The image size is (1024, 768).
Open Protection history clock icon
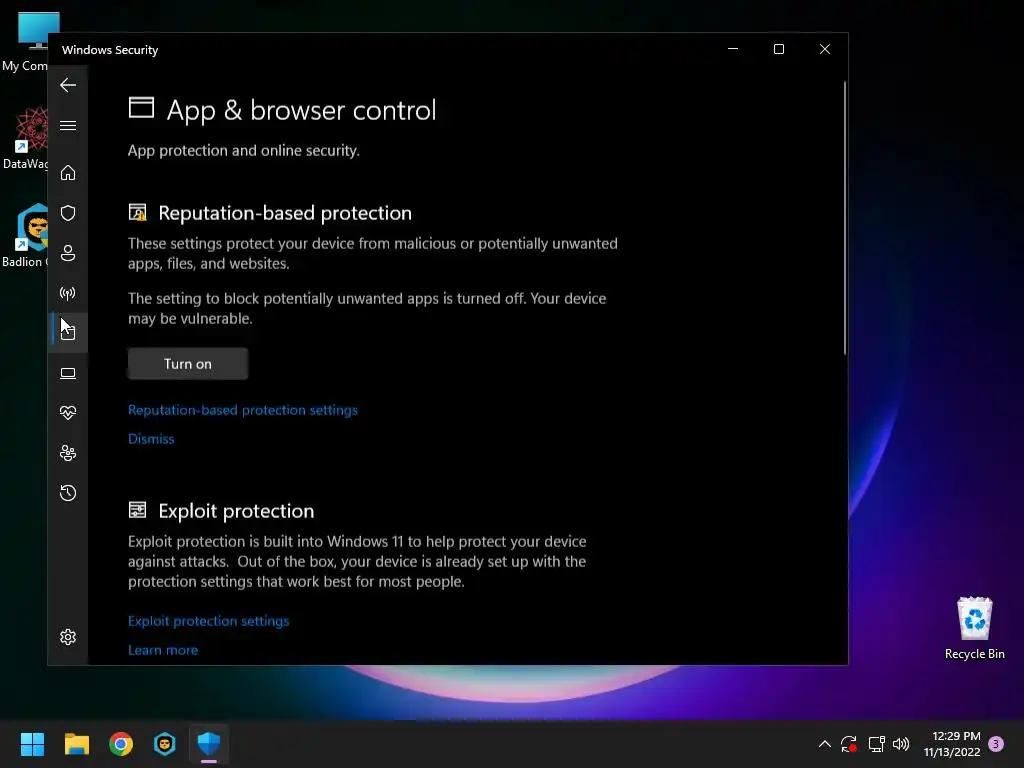[x=68, y=493]
